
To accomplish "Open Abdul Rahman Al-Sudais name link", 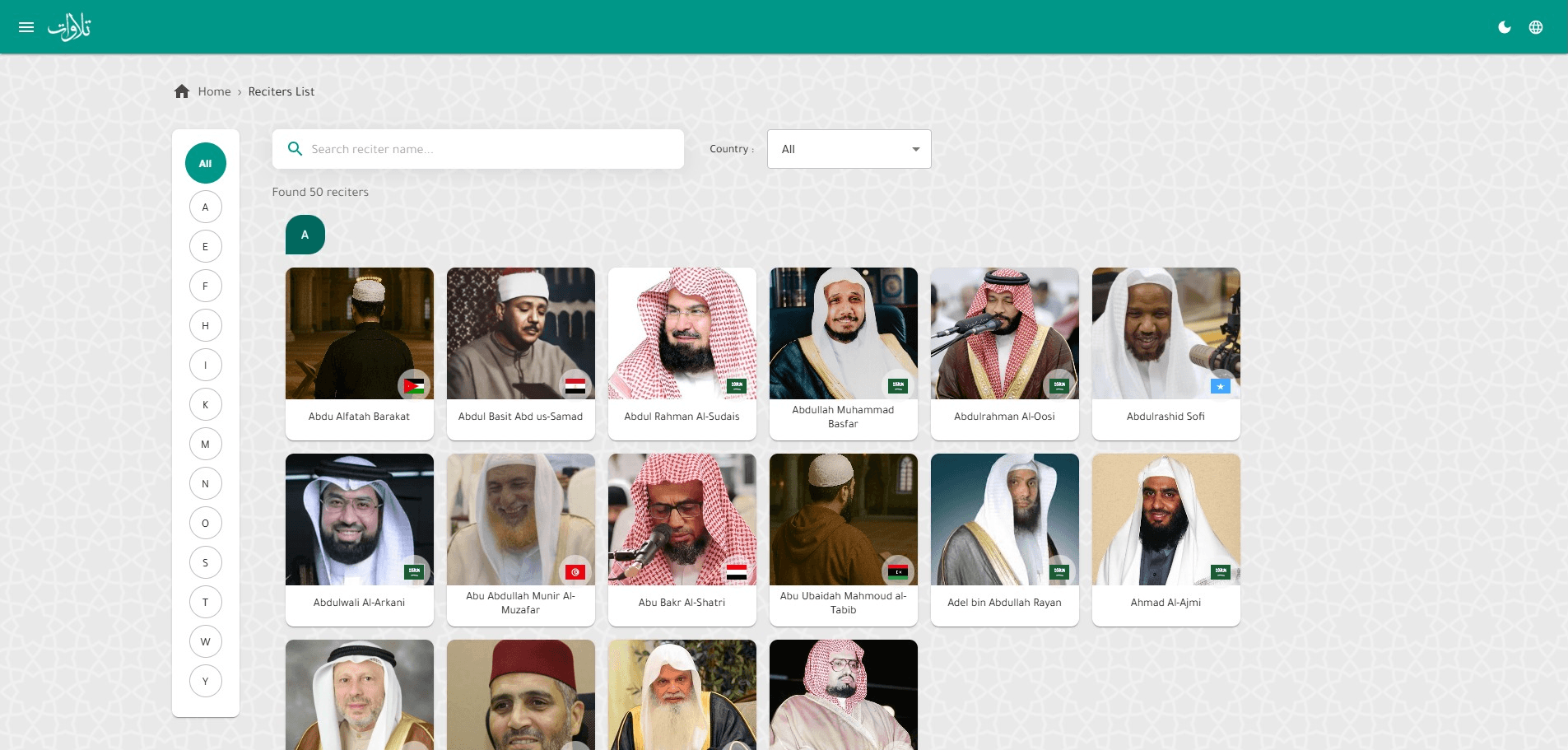I will coord(682,417).
